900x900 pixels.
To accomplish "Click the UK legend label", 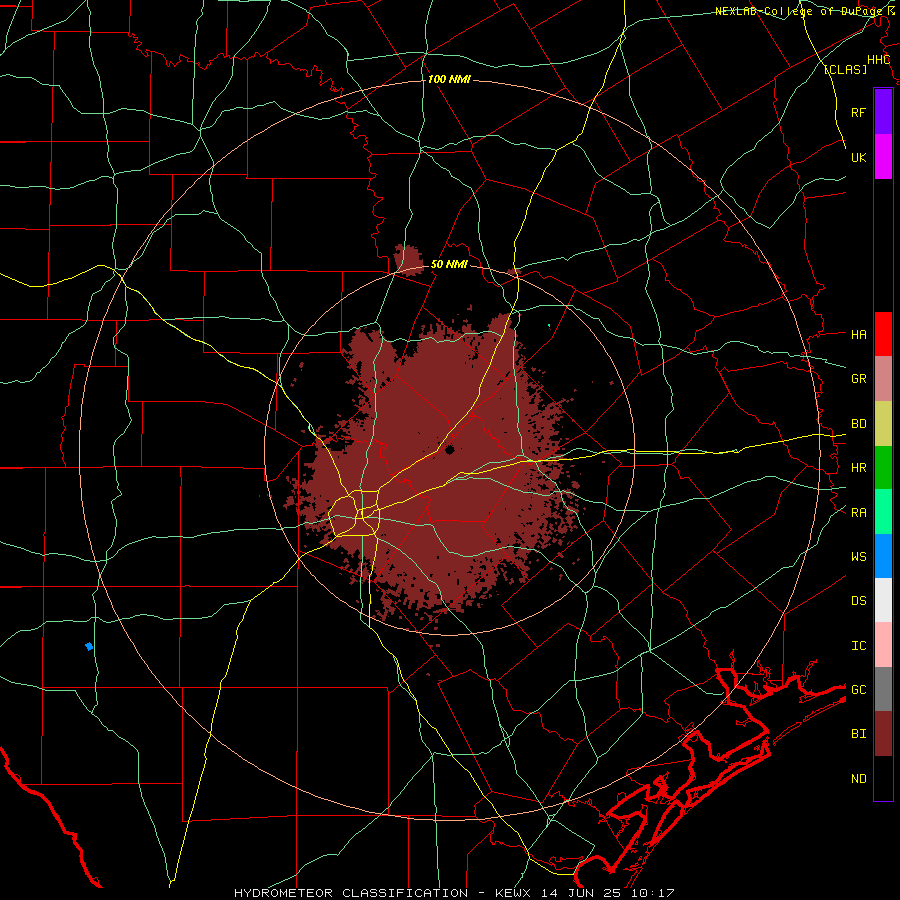I will [x=858, y=157].
